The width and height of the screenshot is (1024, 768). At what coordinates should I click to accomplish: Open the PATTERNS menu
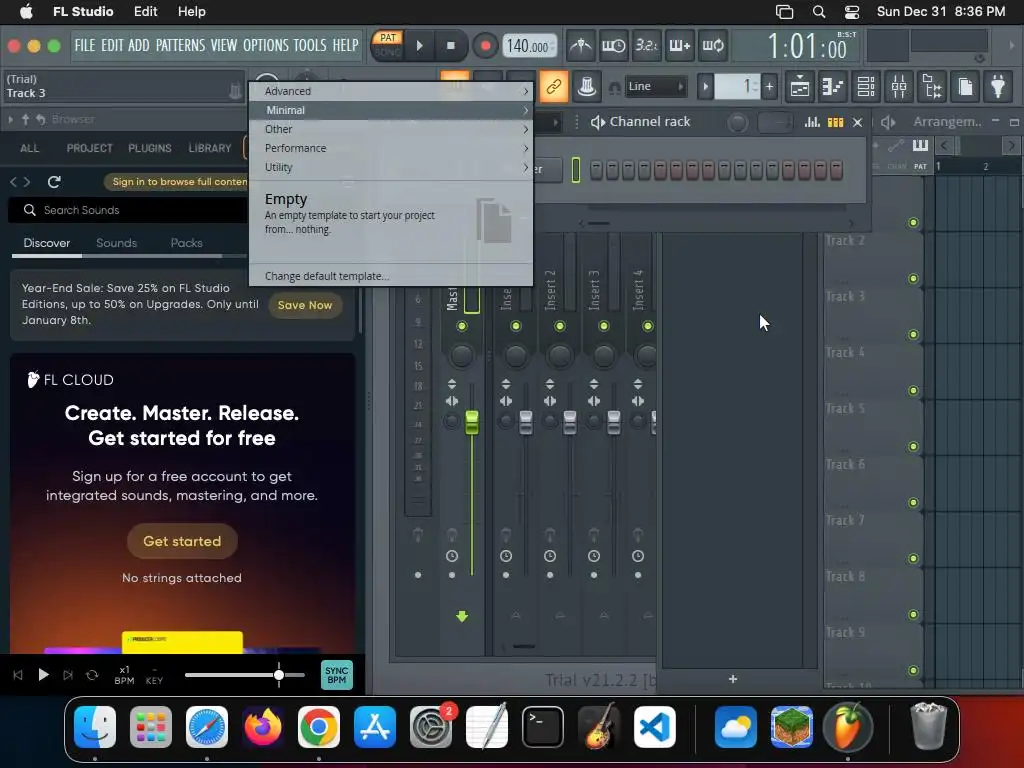click(x=180, y=45)
